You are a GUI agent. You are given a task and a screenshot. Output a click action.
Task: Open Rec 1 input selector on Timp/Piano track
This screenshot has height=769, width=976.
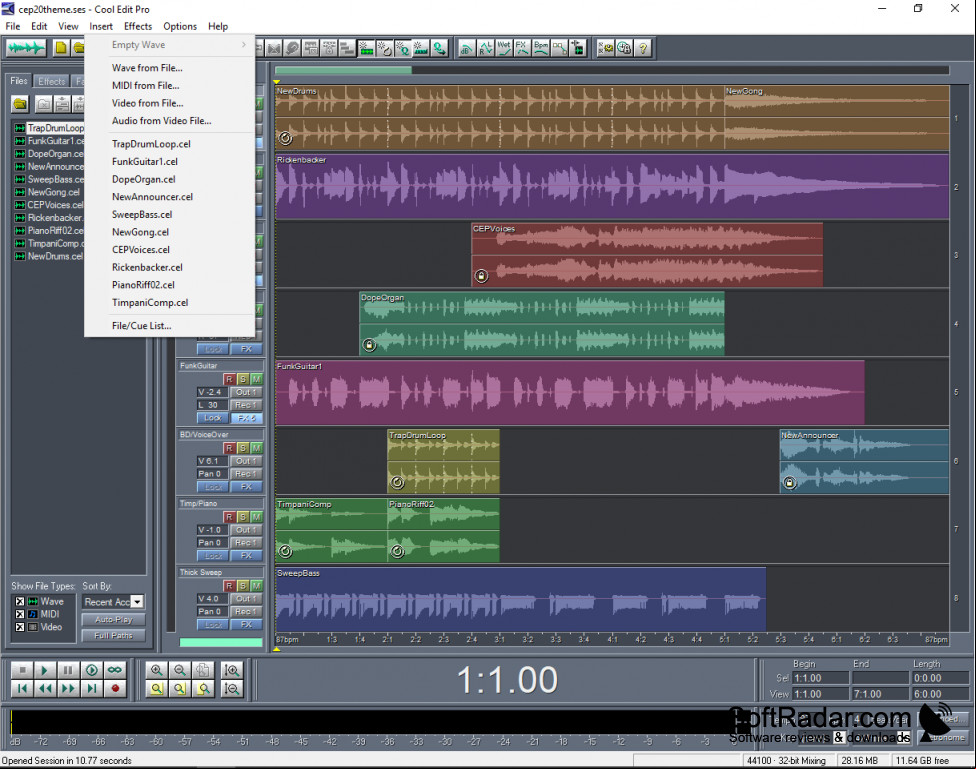tap(246, 542)
